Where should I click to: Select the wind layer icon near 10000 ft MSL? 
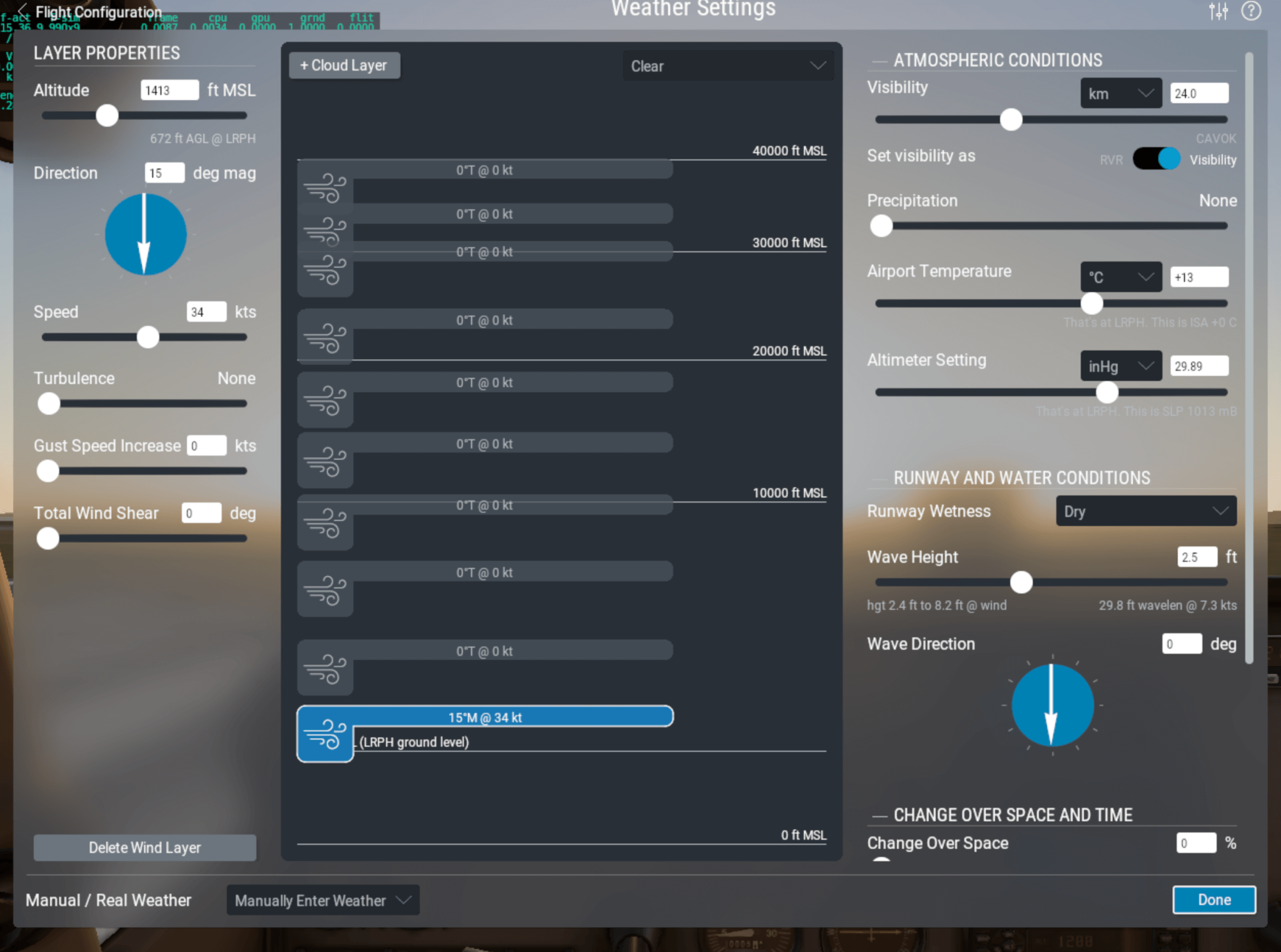[325, 524]
